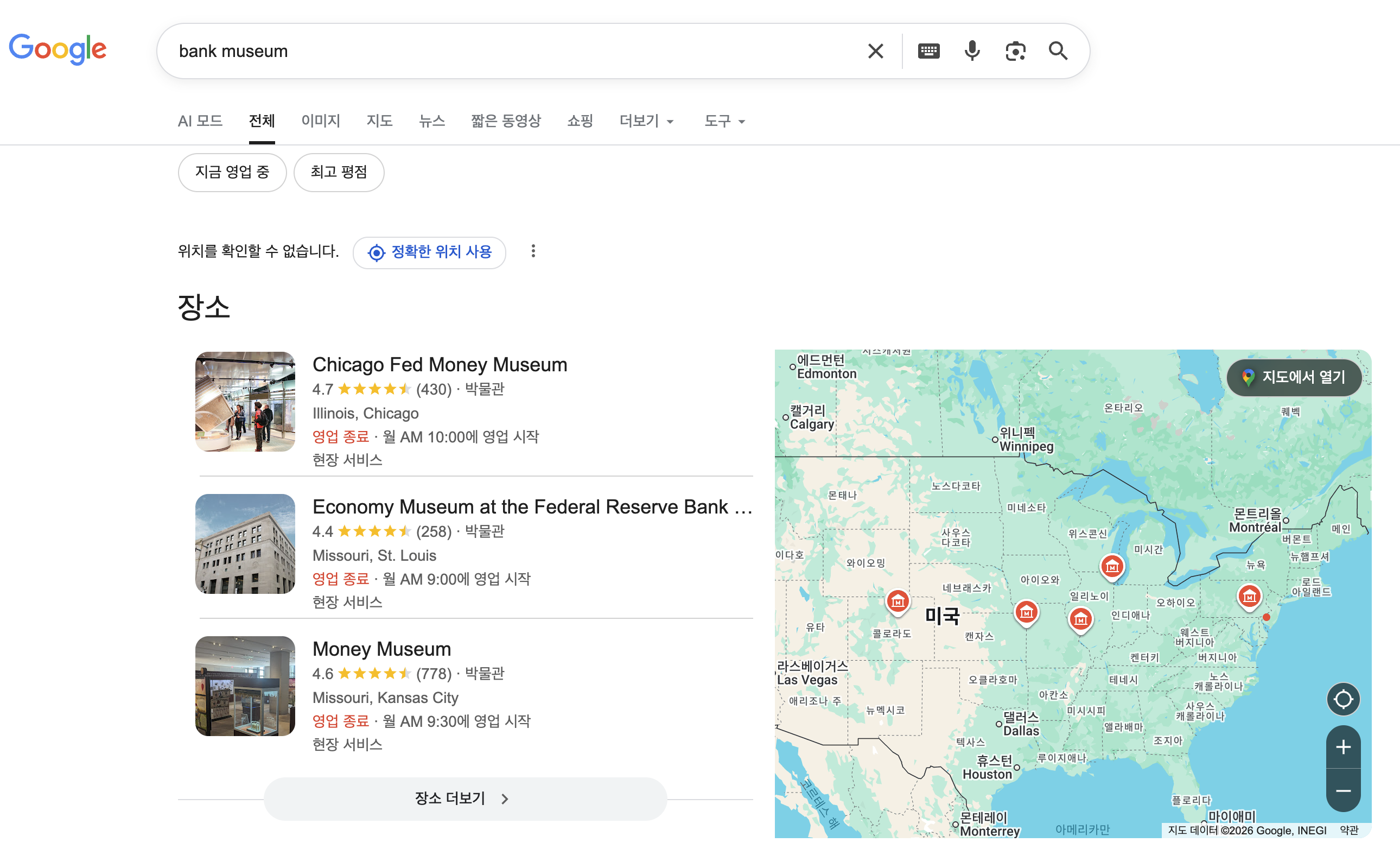Switch to the 지도 tab
Image resolution: width=1400 pixels, height=849 pixels.
pos(379,121)
